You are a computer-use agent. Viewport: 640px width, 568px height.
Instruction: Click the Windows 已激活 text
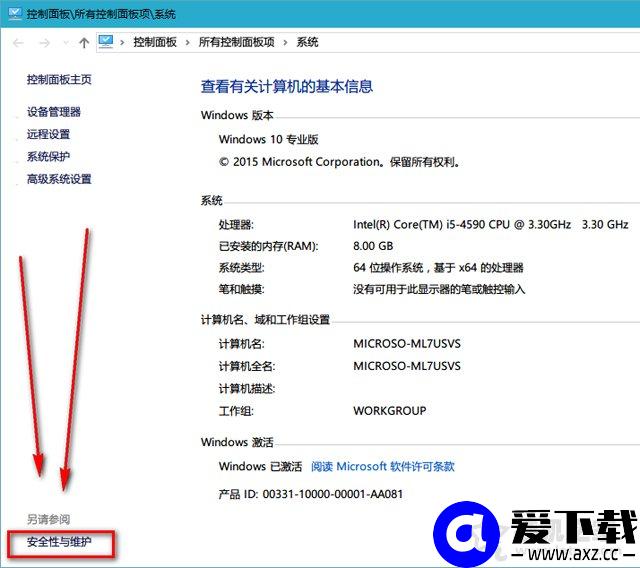tap(260, 466)
